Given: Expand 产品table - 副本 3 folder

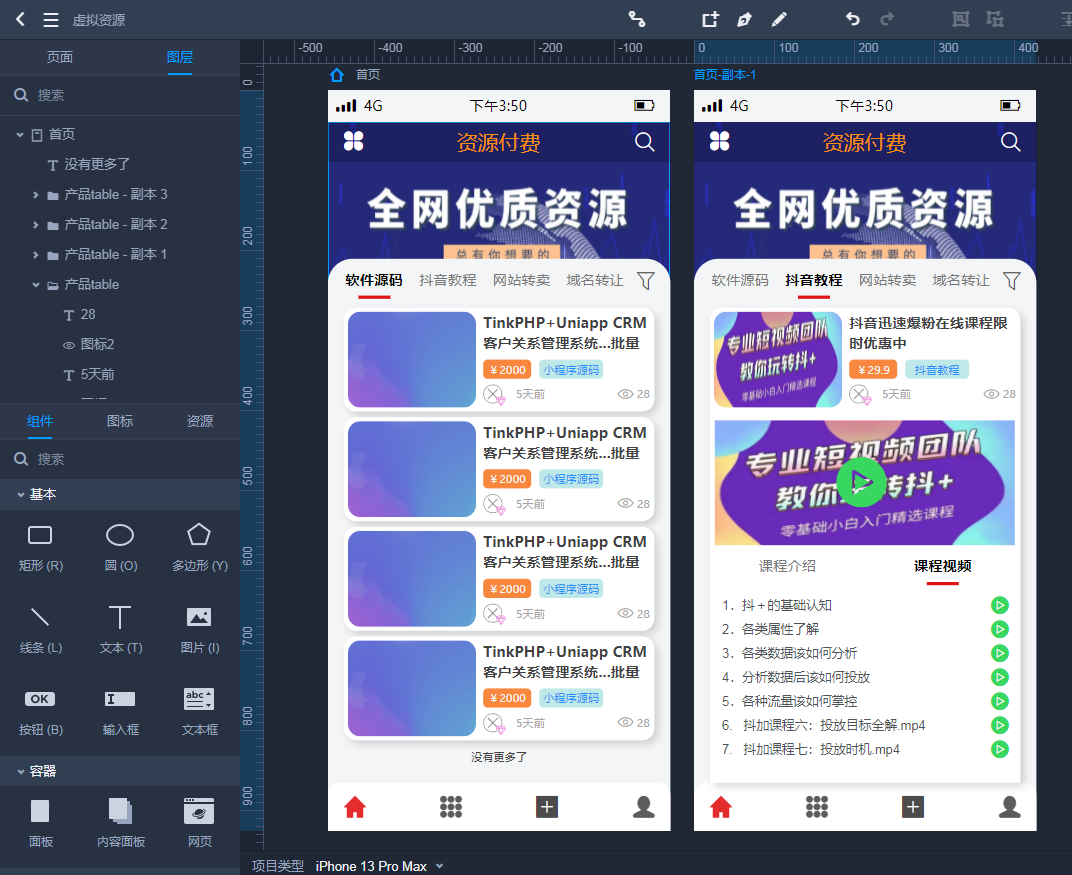Looking at the screenshot, I should point(36,195).
